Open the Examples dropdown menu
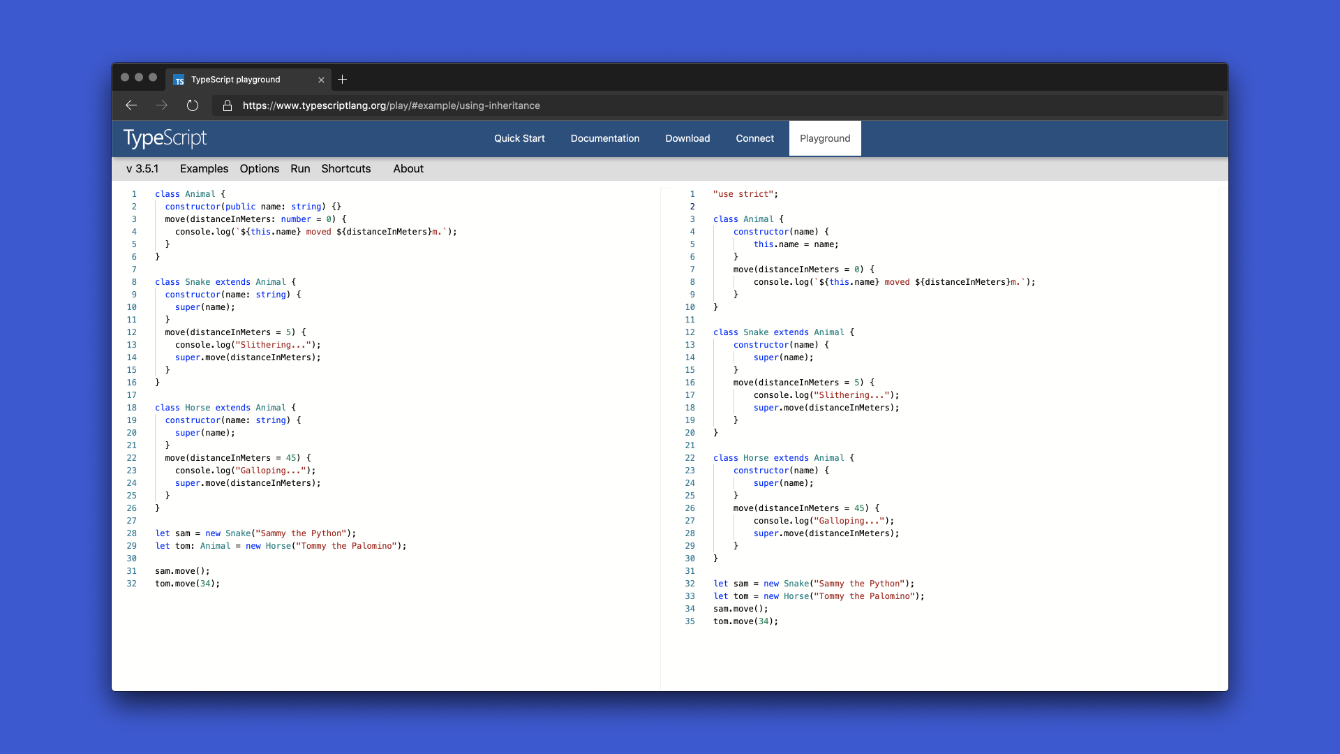1340x754 pixels. 204,169
